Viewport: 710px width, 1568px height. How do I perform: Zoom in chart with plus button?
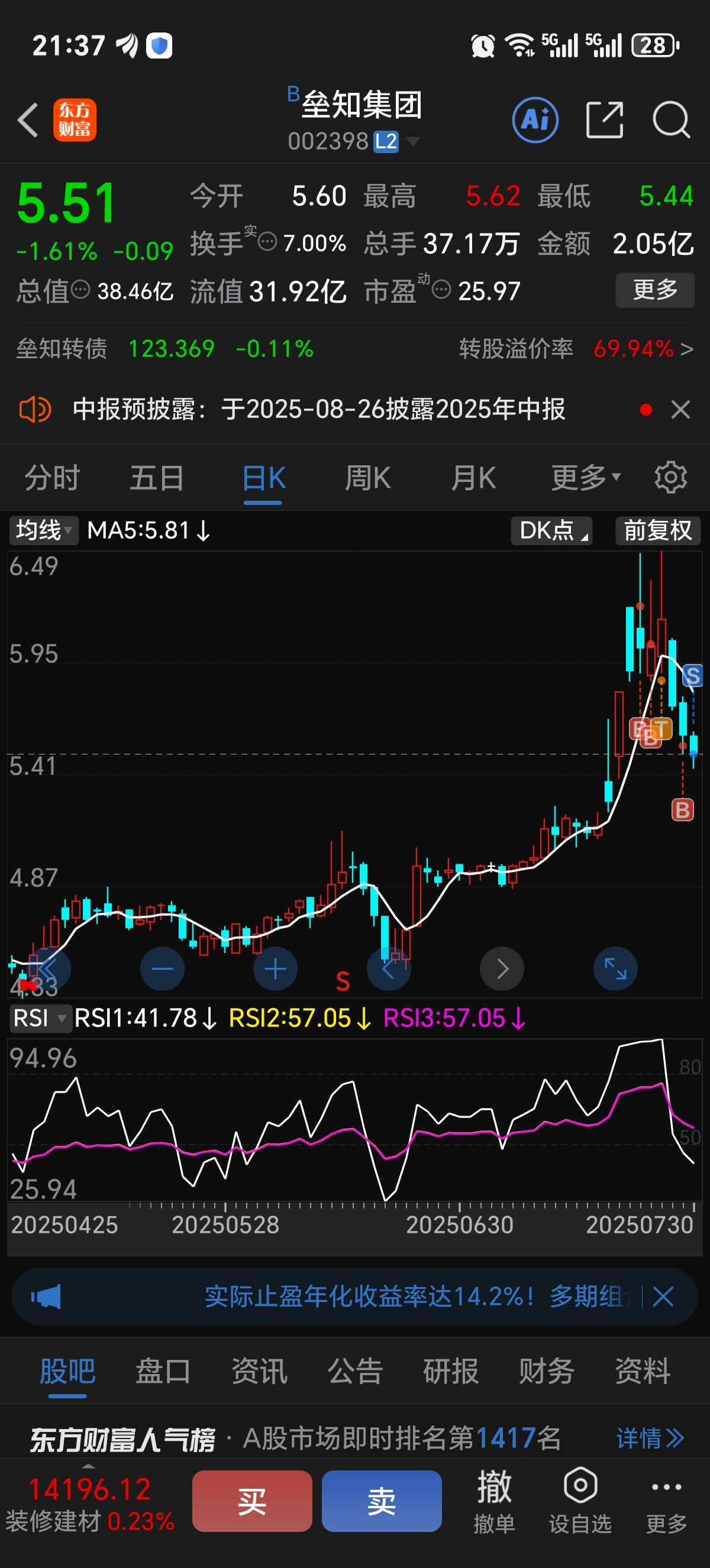275,968
